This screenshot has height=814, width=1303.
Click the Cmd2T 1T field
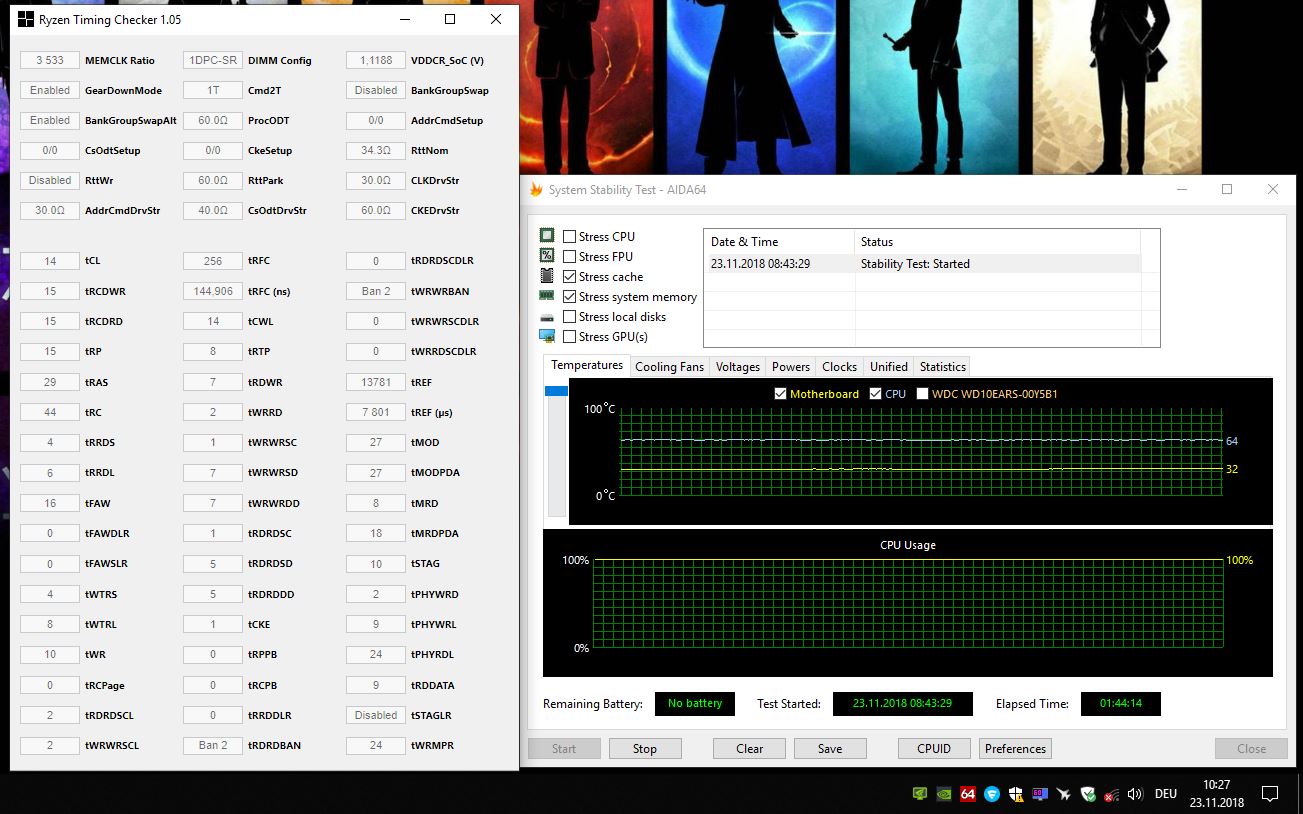(213, 90)
